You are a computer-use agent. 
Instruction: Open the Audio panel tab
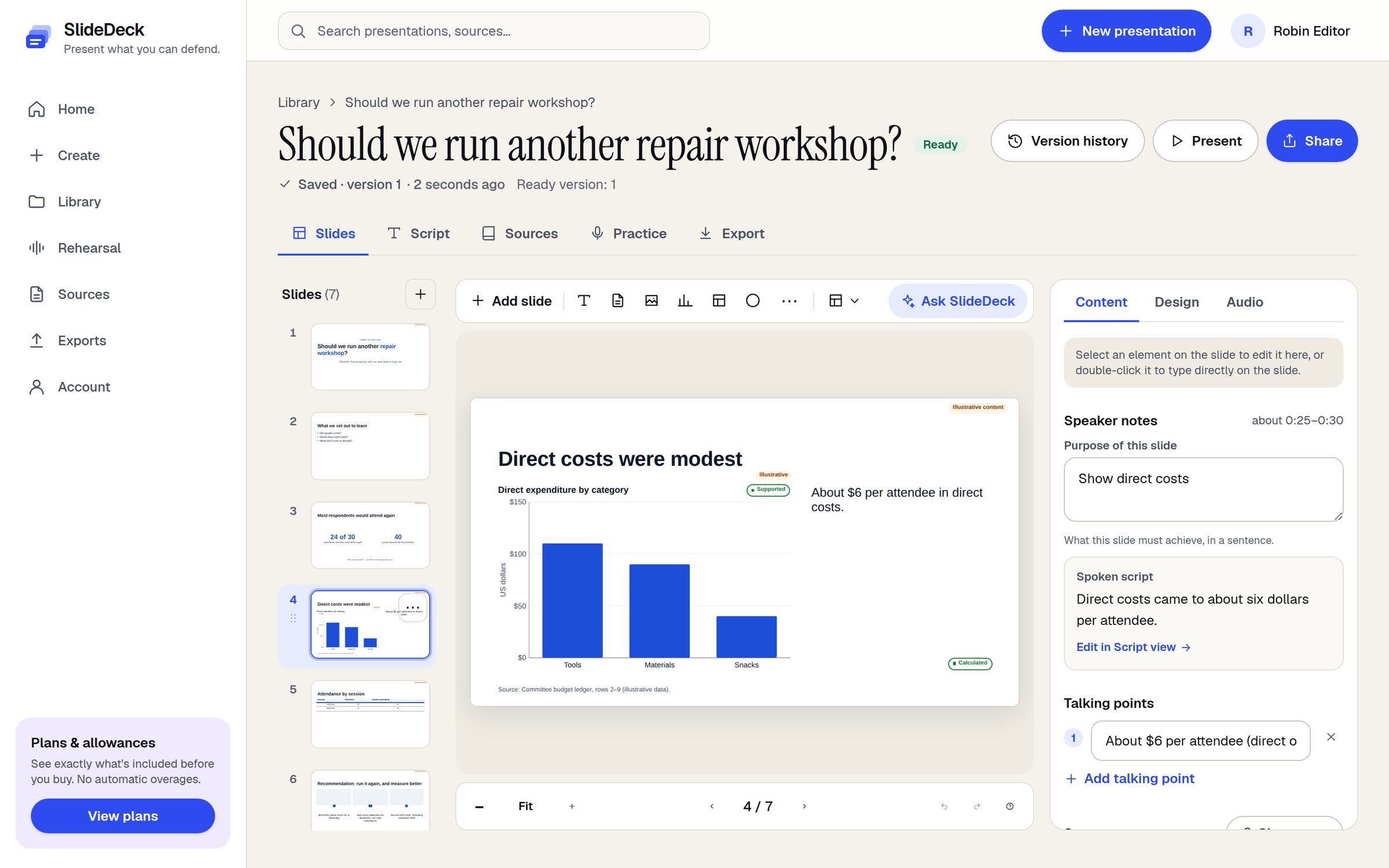point(1244,302)
